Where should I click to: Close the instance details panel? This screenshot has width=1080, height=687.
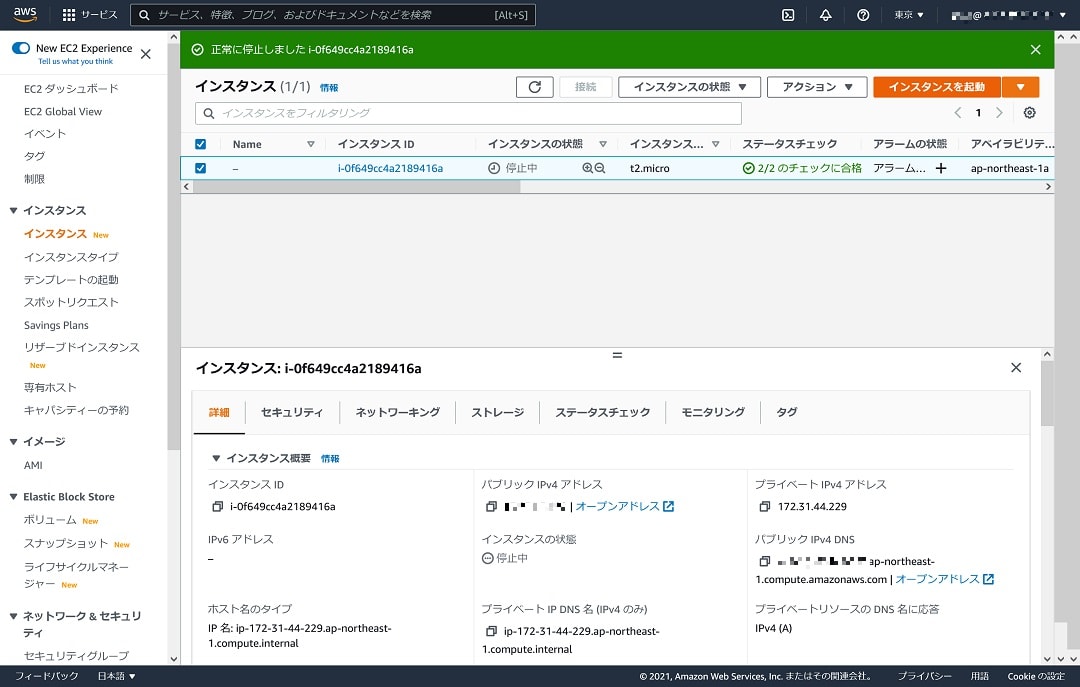1016,368
